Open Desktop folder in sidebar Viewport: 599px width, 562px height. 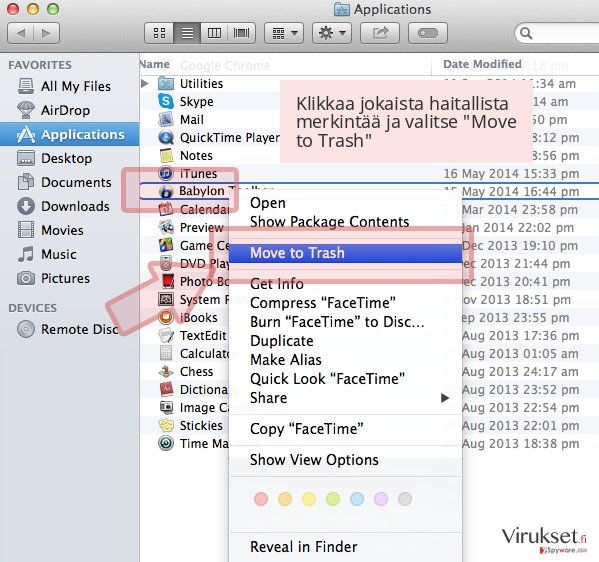point(70,159)
